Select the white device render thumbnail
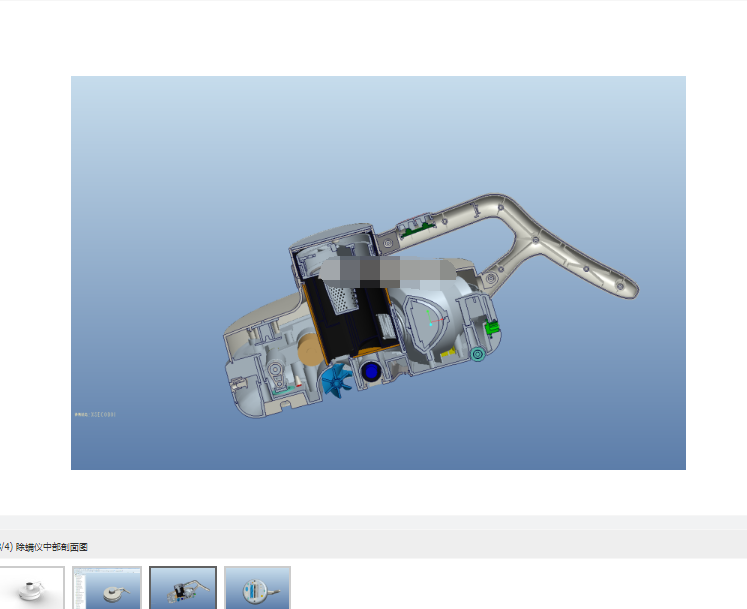 [x=31, y=588]
